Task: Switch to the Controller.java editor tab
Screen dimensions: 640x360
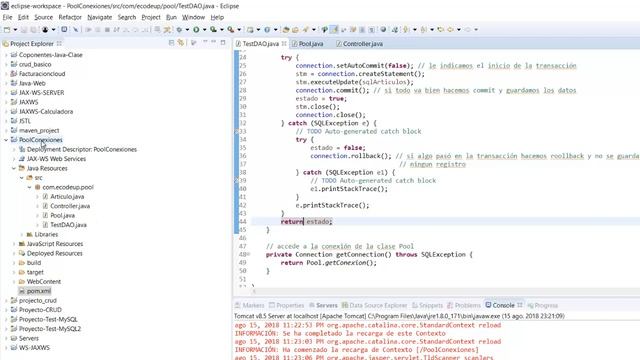Action: tap(359, 44)
